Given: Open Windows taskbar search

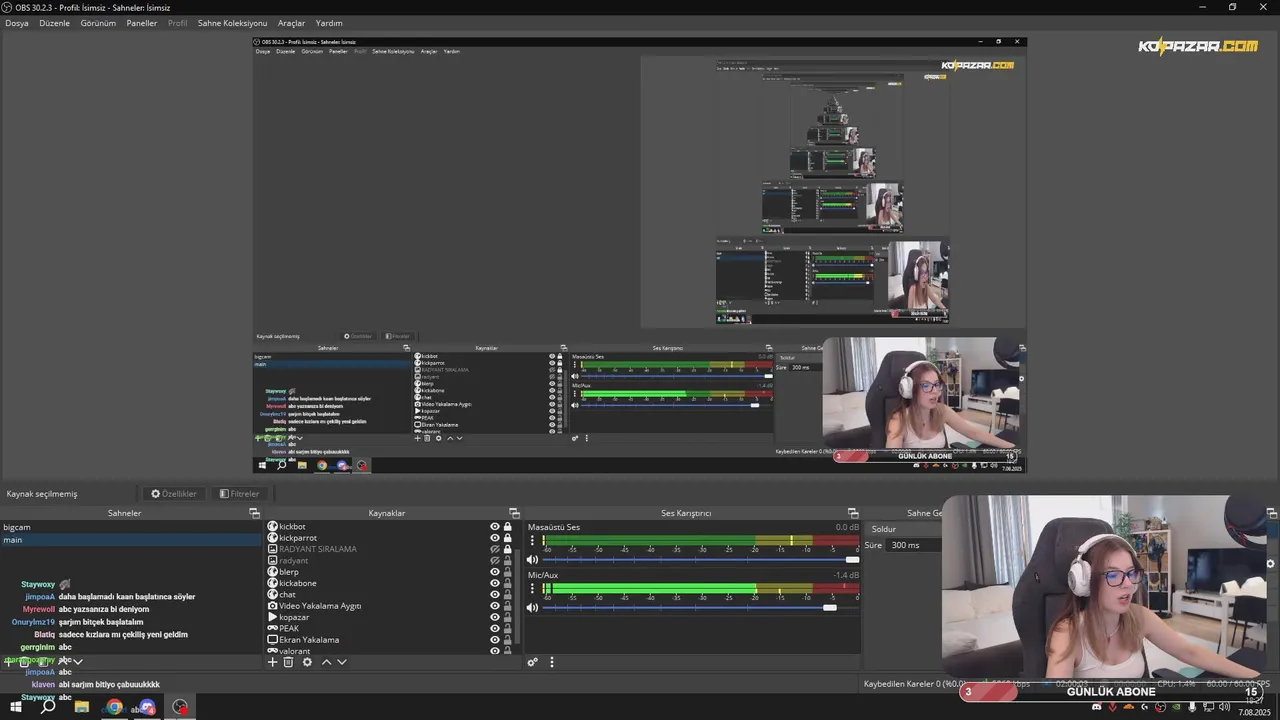Looking at the screenshot, I should 48,707.
